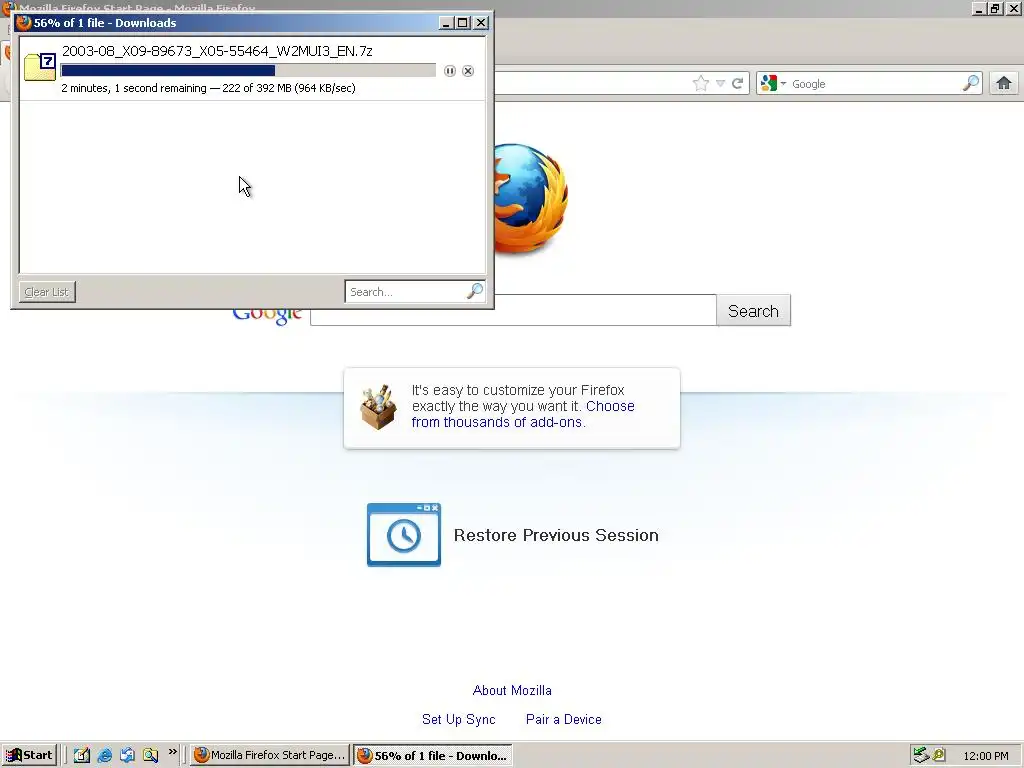Click the toolbar search magnifier icon
Screen dimensions: 1024x768
tap(971, 83)
